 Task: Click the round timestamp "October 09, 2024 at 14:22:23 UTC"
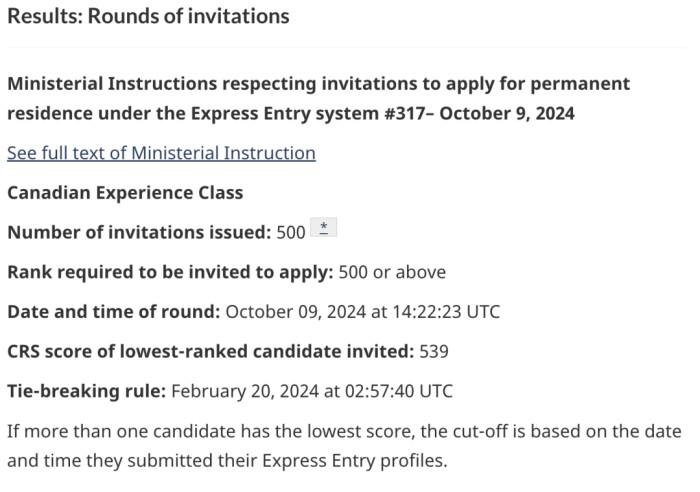(x=362, y=311)
